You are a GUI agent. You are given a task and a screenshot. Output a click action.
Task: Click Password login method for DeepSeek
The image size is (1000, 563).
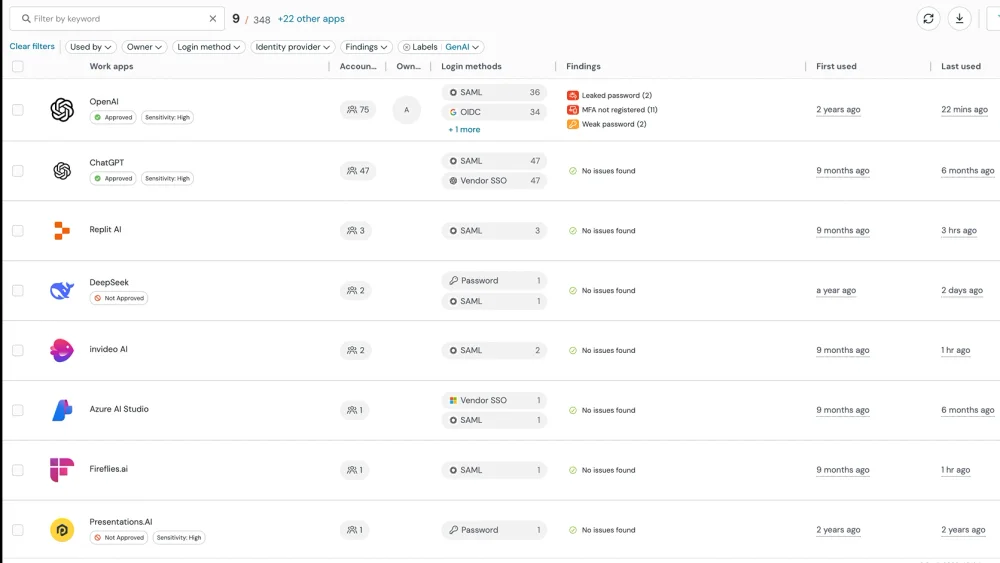(x=494, y=281)
